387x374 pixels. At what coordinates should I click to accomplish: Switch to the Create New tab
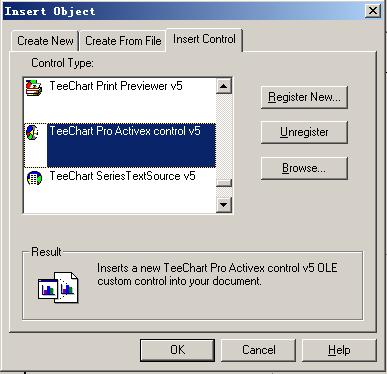coord(45,41)
